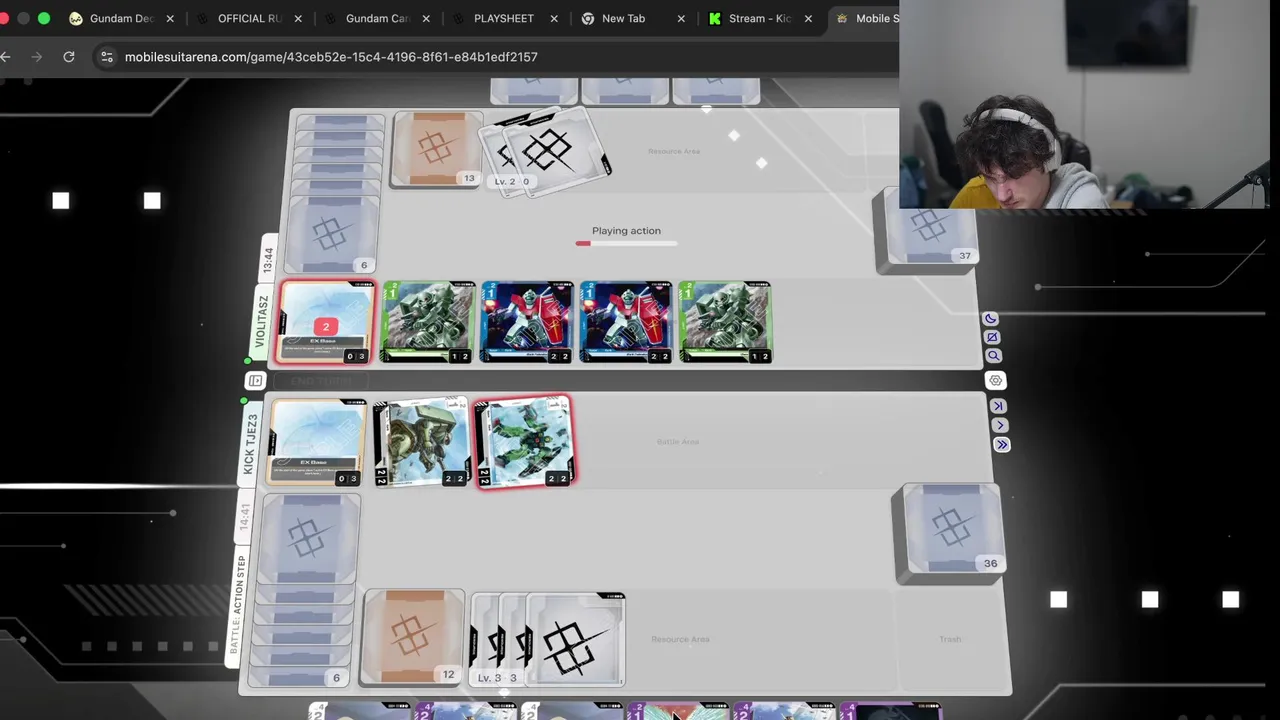Select opponent's green mech card beside EX Base
The image size is (1280, 720).
pos(428,322)
